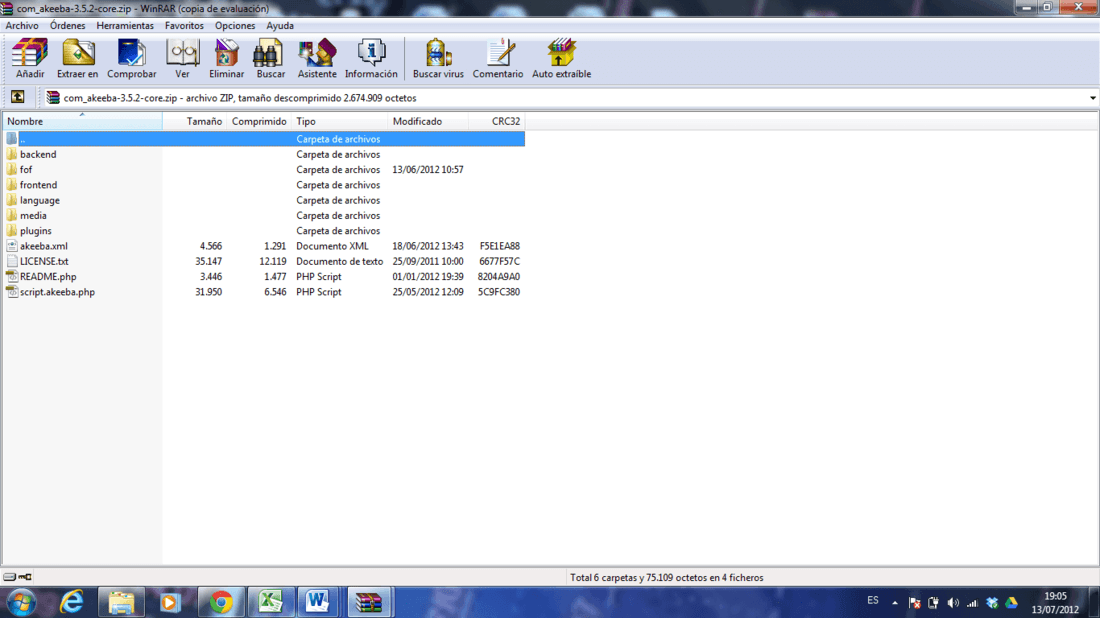1100x618 pixels.
Task: Click the Buscar virus scan icon
Action: 438,53
